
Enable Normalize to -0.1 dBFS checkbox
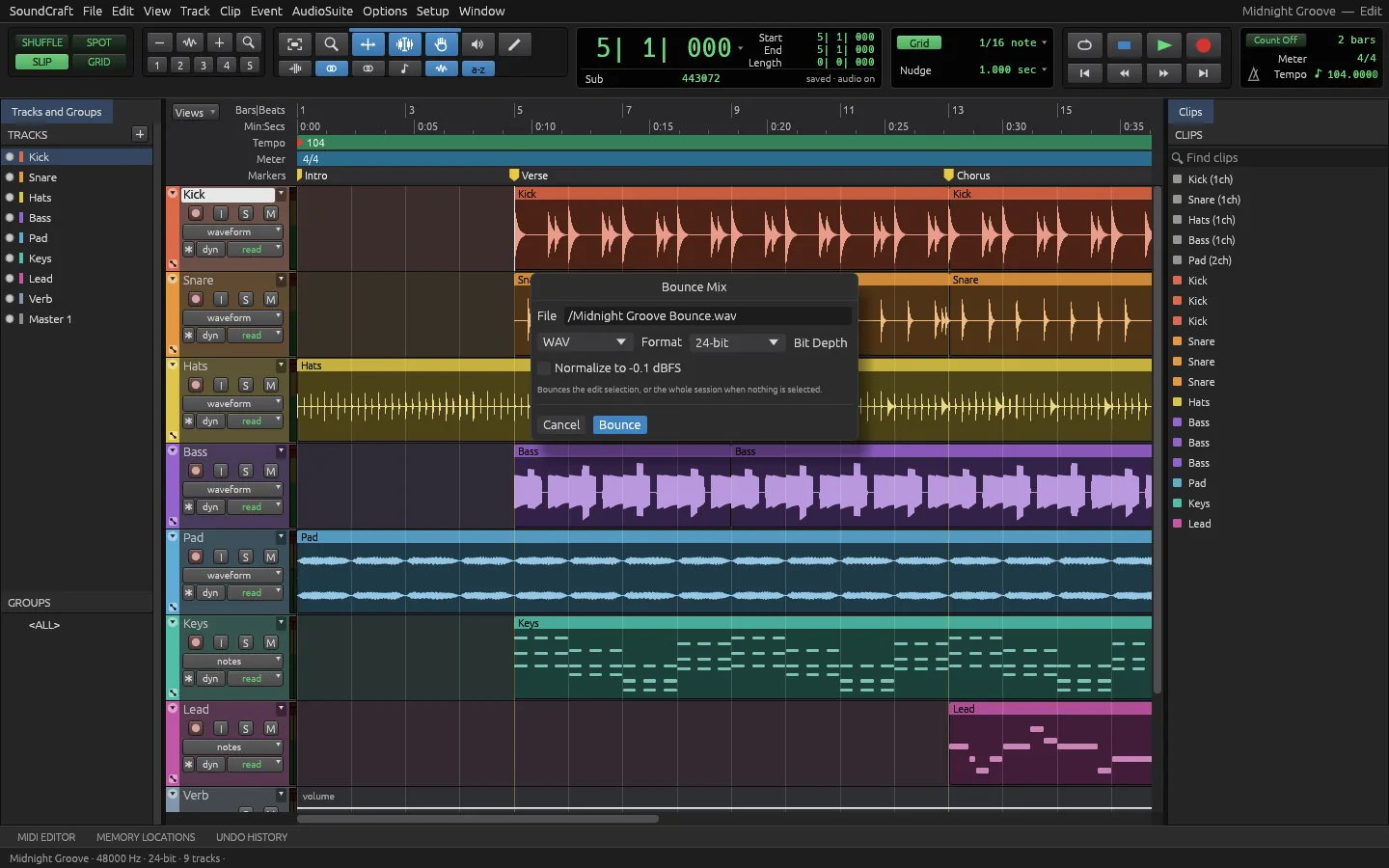544,368
